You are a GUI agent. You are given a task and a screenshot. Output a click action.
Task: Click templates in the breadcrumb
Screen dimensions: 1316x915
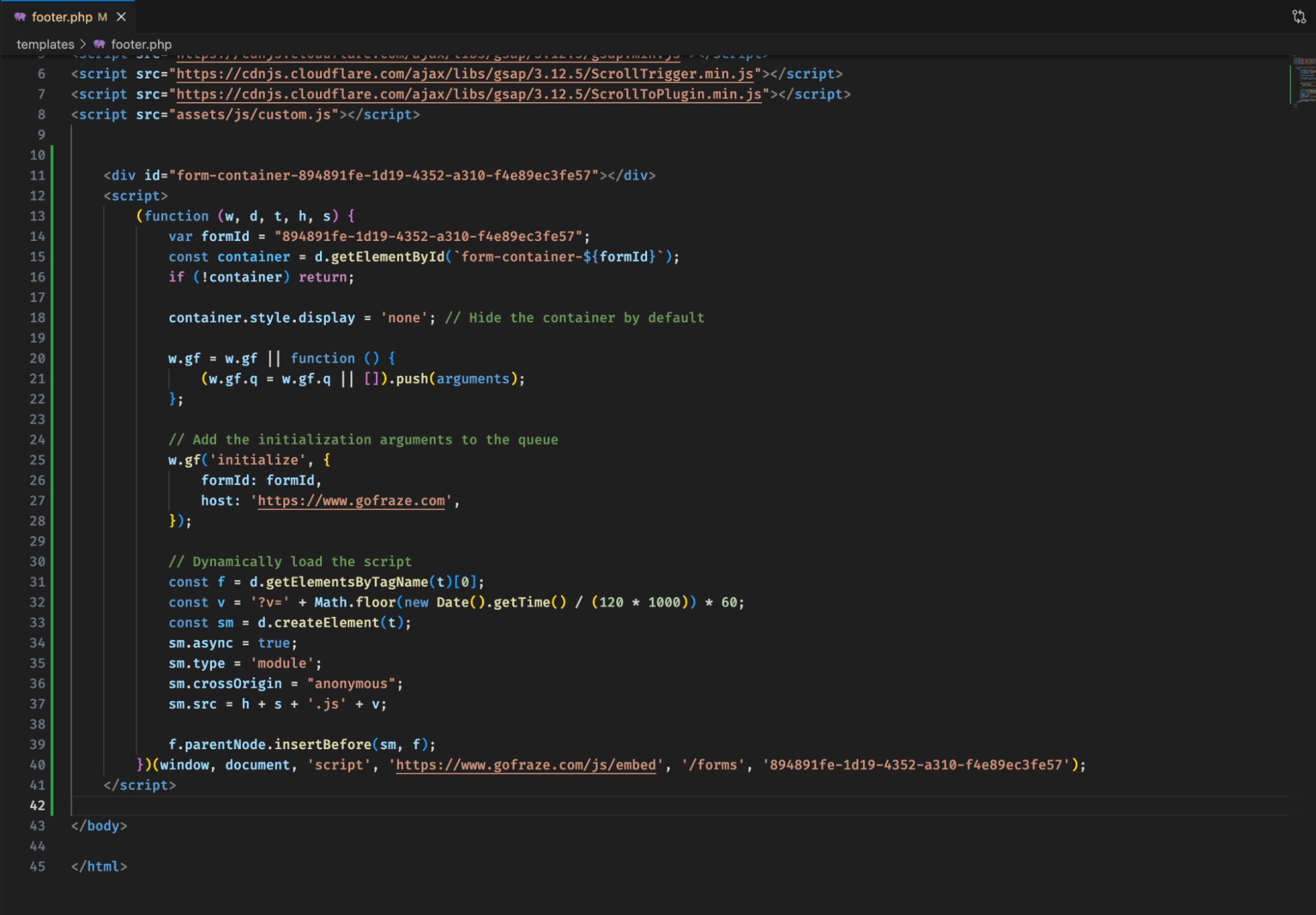coord(45,44)
